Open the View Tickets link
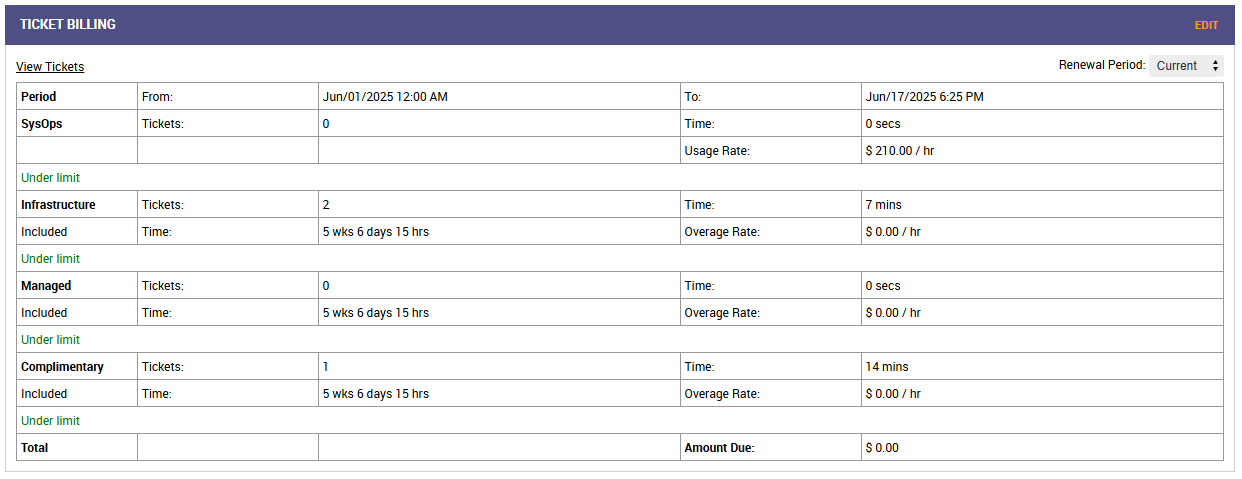Image resolution: width=1242 pixels, height=479 pixels. coord(50,67)
